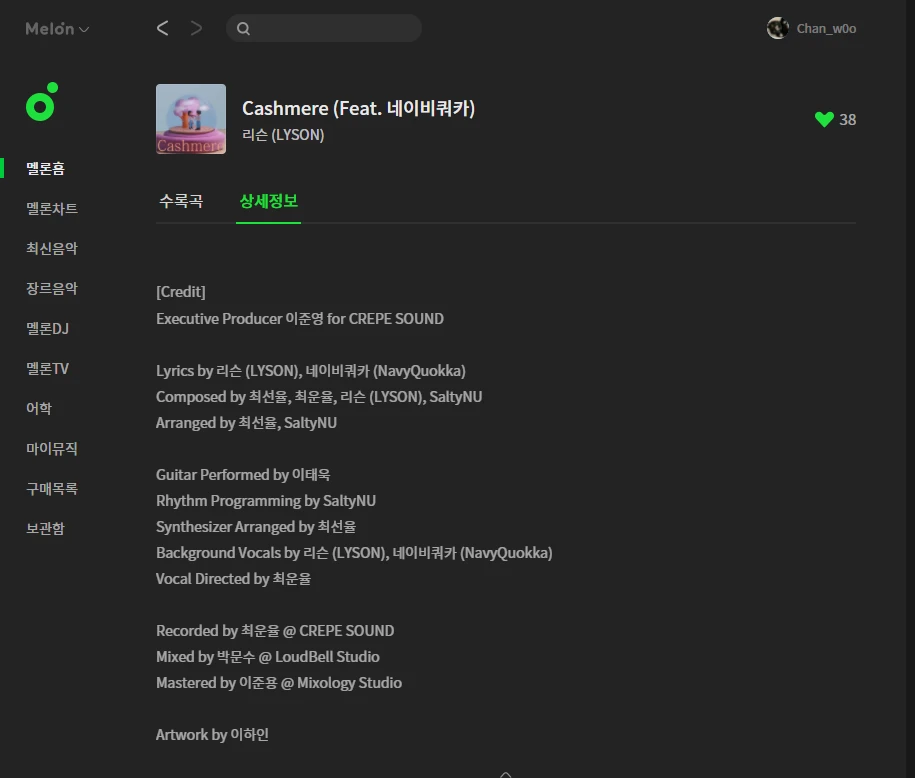Click the Executive Producer credit line
915x778 pixels.
(x=300, y=319)
